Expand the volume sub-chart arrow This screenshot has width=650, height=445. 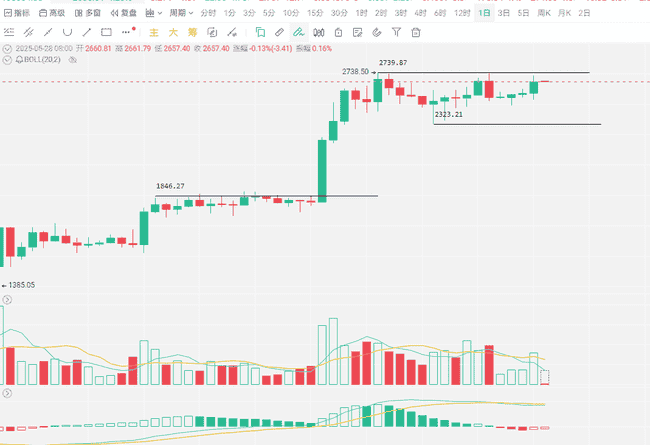[7, 299]
